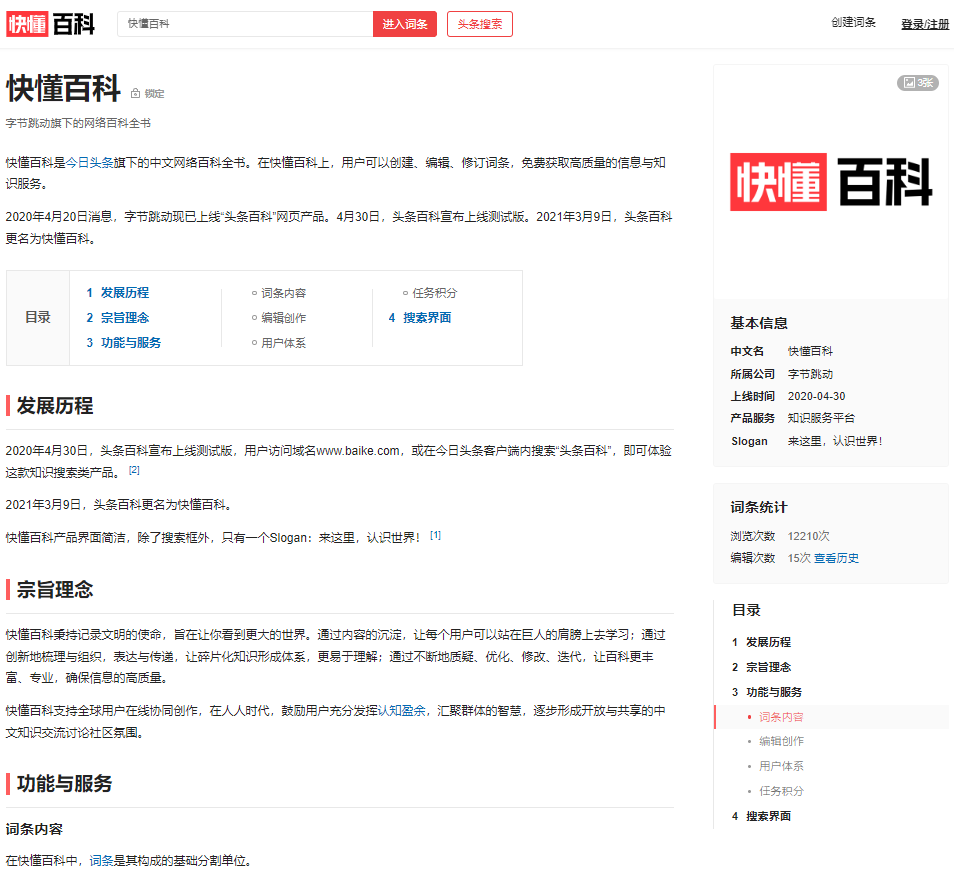Image resolution: width=954 pixels, height=880 pixels.
Task: Open reference footnote [1]
Action: coord(435,536)
